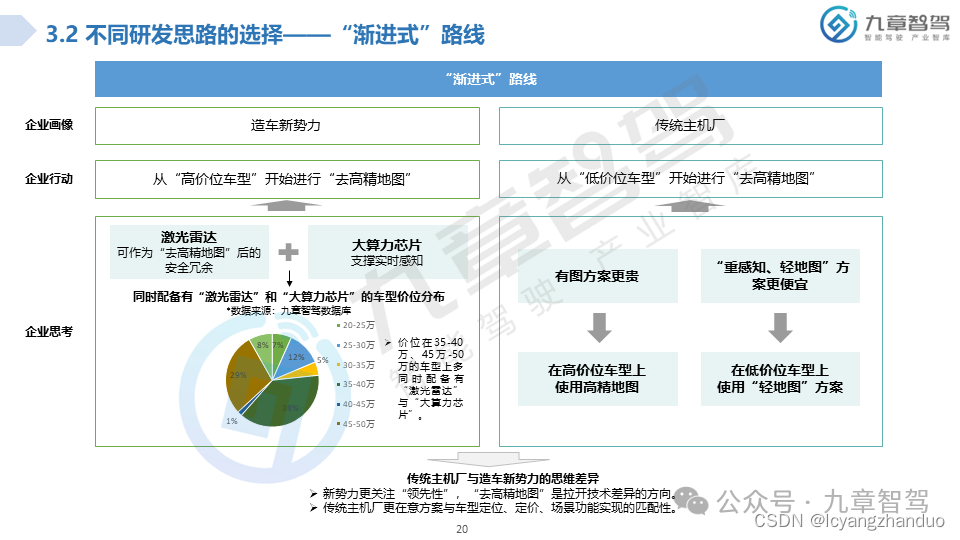Screen dimensions: 960x540
Task: Click the 8% light green pie slice
Action: coord(262,350)
